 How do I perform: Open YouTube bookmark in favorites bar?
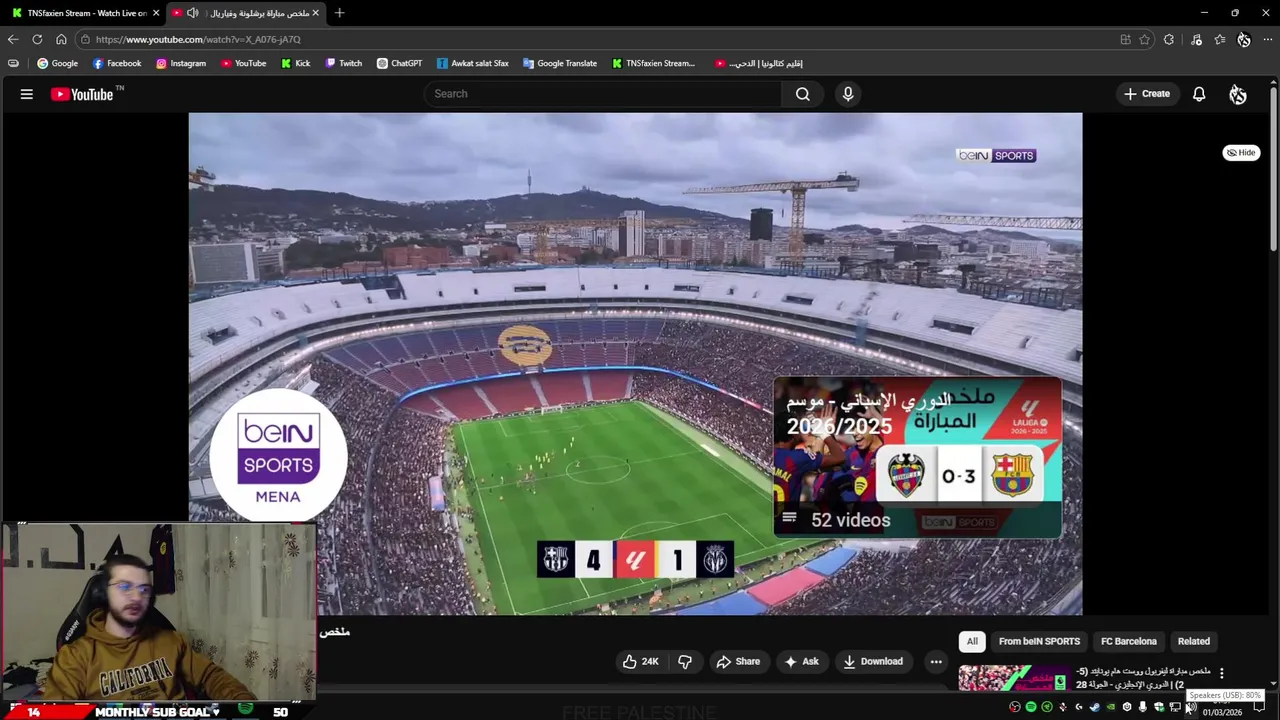click(243, 63)
